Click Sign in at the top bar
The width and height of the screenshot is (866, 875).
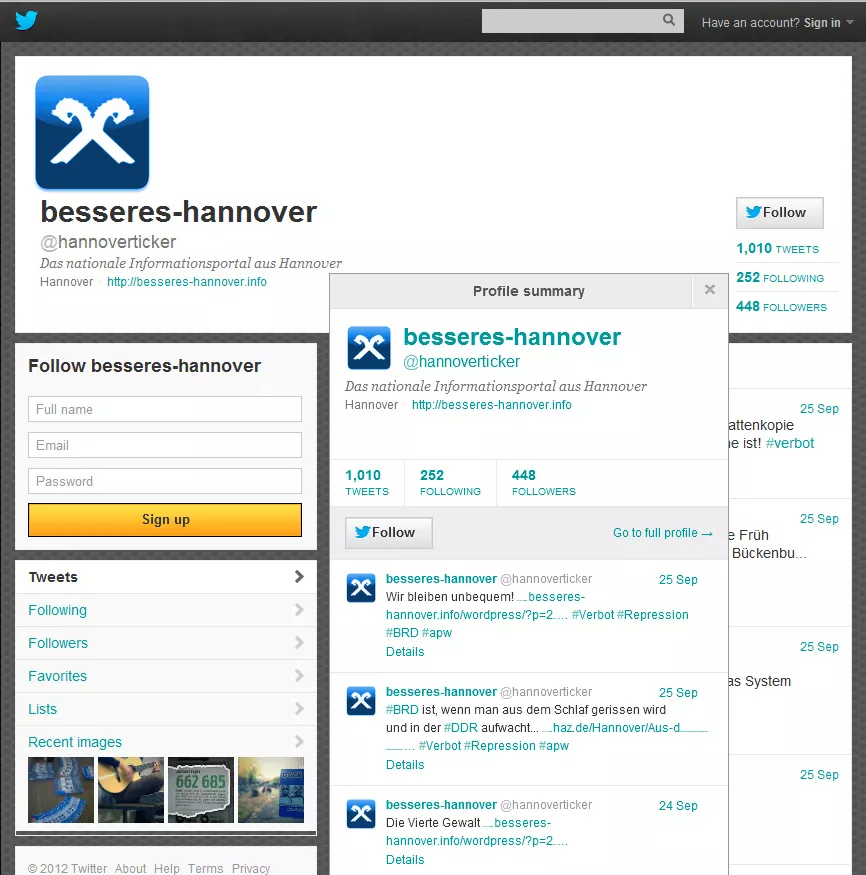click(821, 22)
